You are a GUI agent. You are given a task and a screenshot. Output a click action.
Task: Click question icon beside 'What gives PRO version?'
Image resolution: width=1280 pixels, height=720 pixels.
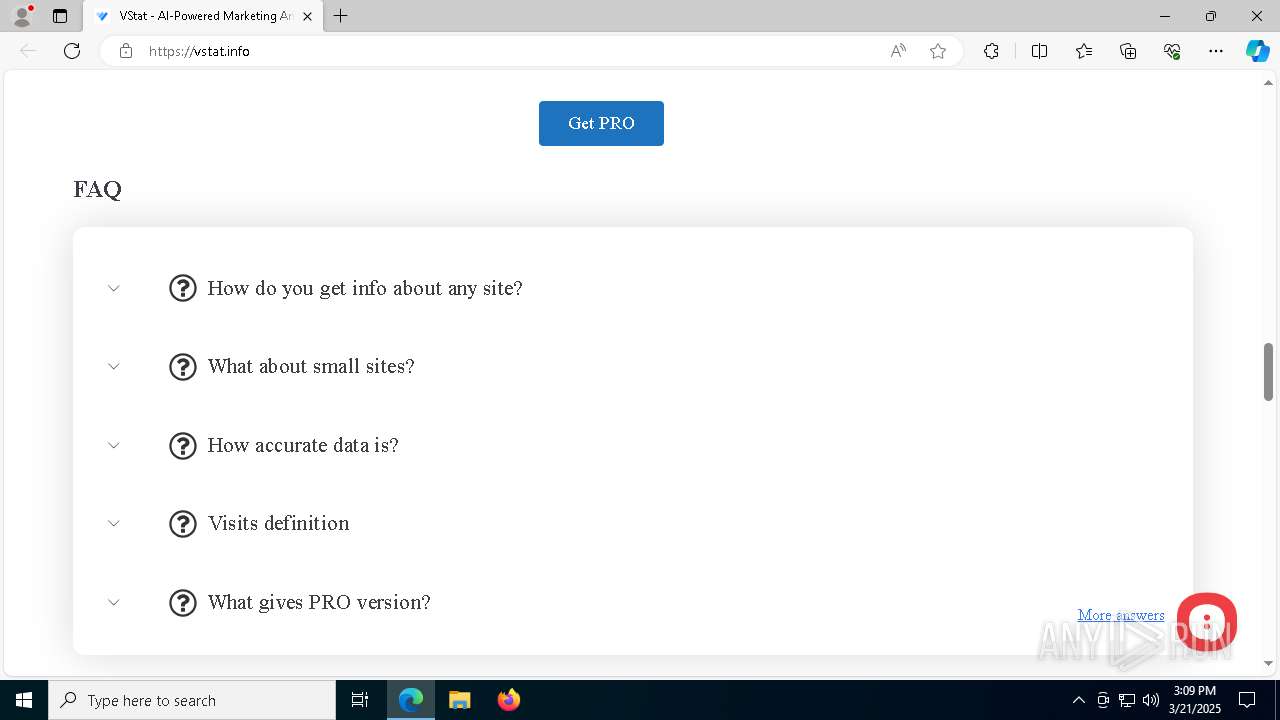pos(183,603)
